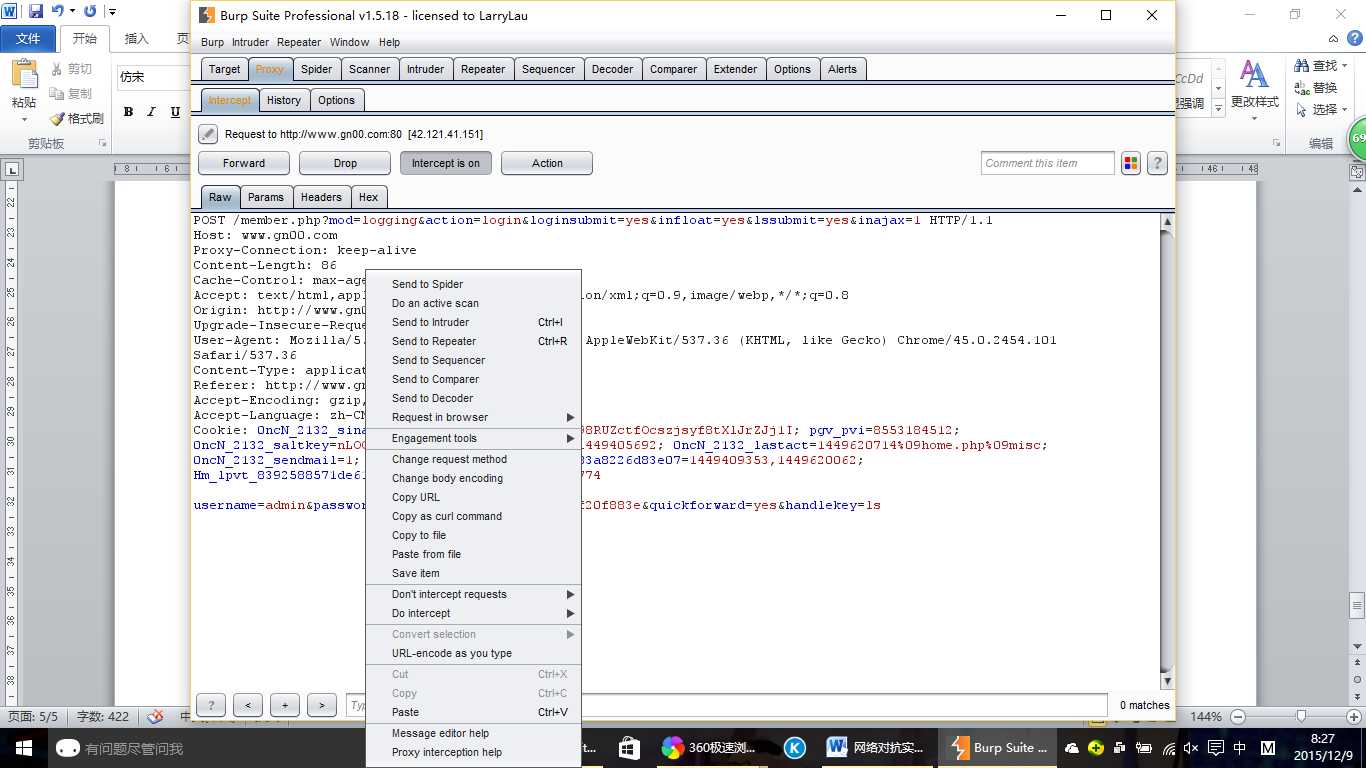Open the highlight color picker icon
The width and height of the screenshot is (1366, 768).
[1131, 163]
